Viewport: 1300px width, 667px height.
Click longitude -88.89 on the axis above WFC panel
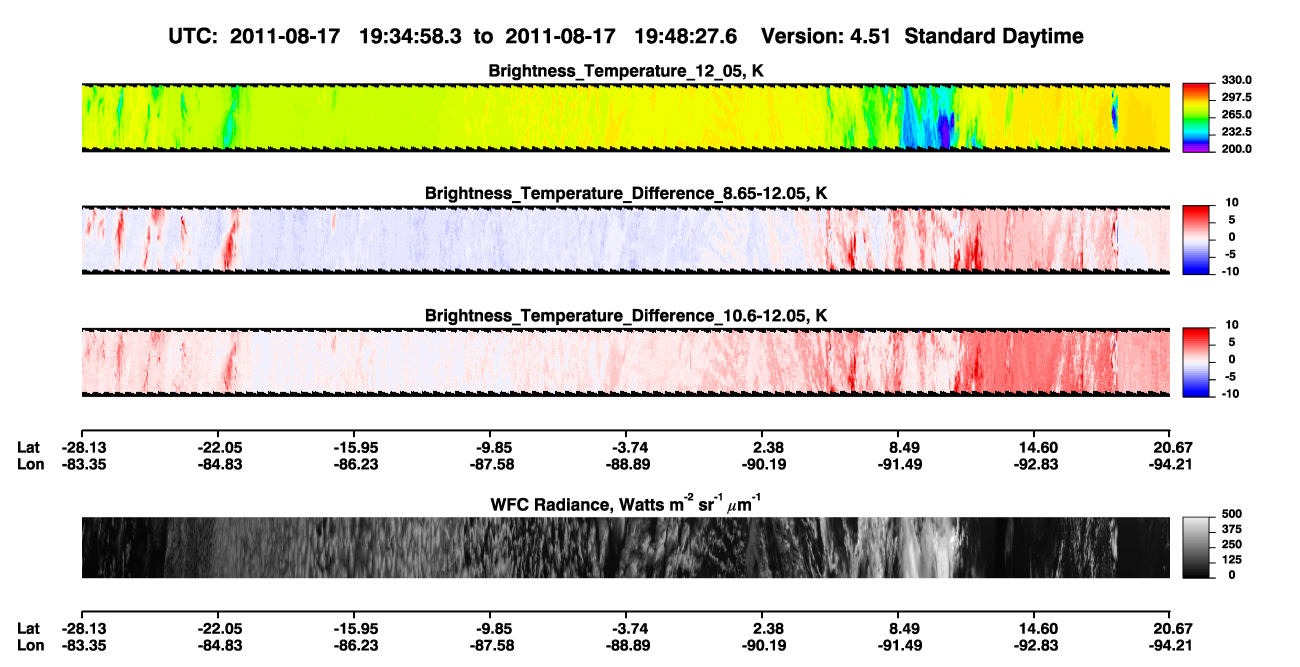pos(626,464)
